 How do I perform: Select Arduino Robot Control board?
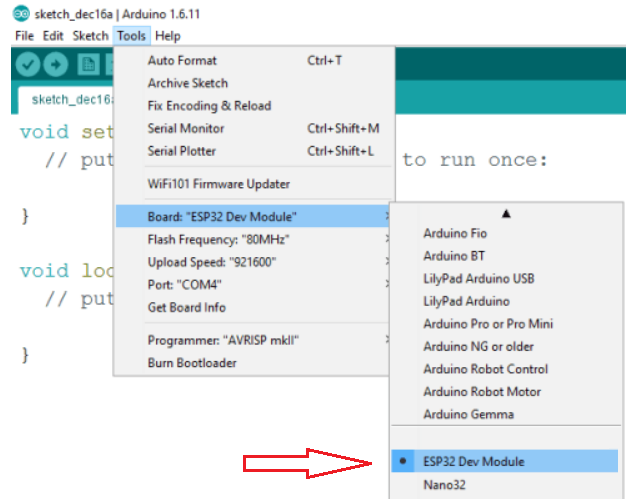point(506,369)
